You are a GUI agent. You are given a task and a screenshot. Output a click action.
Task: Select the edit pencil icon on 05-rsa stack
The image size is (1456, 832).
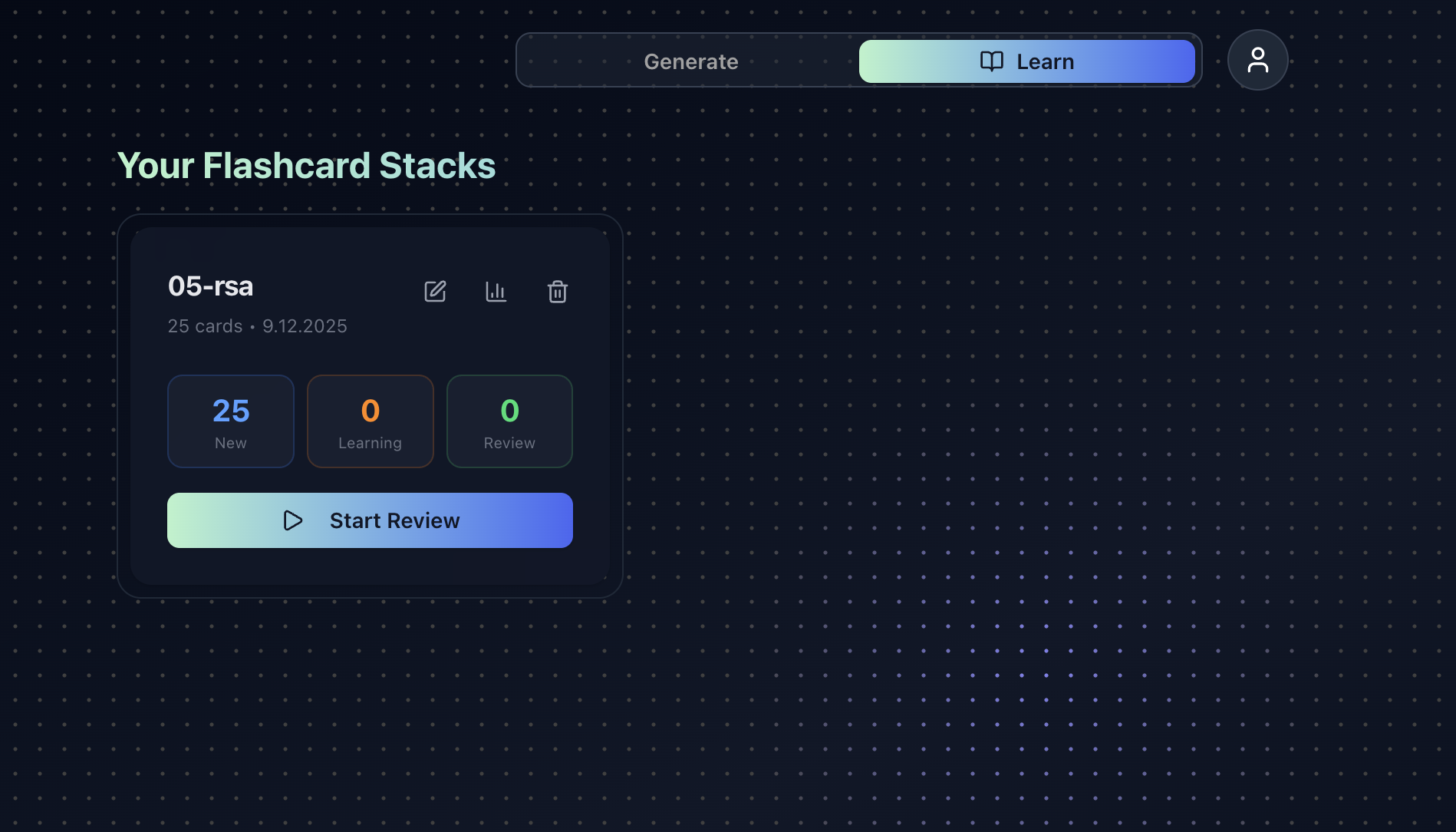point(435,292)
